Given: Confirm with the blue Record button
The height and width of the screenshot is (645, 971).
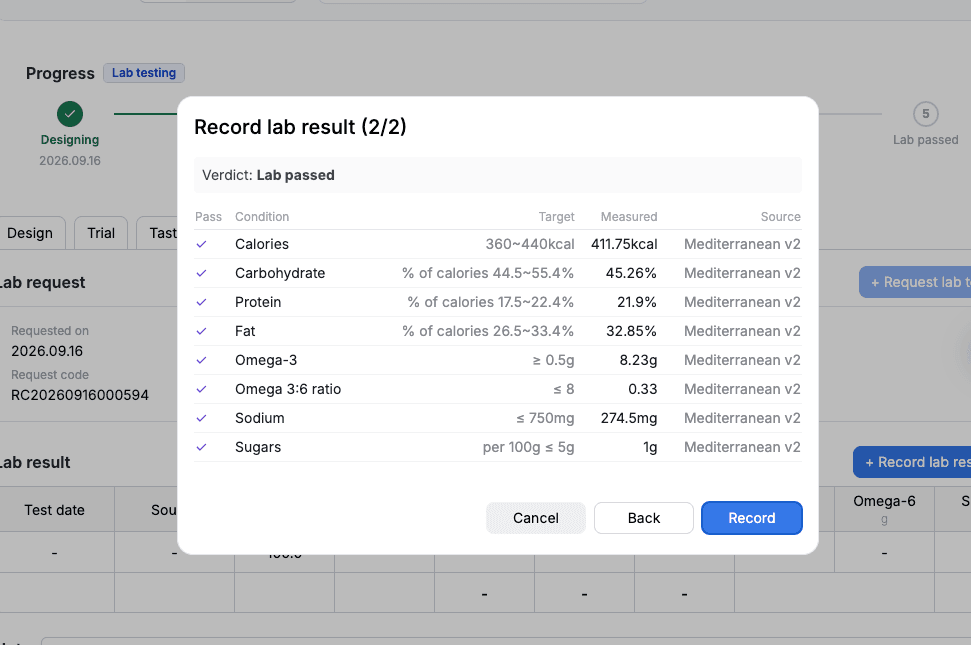Looking at the screenshot, I should pos(751,518).
